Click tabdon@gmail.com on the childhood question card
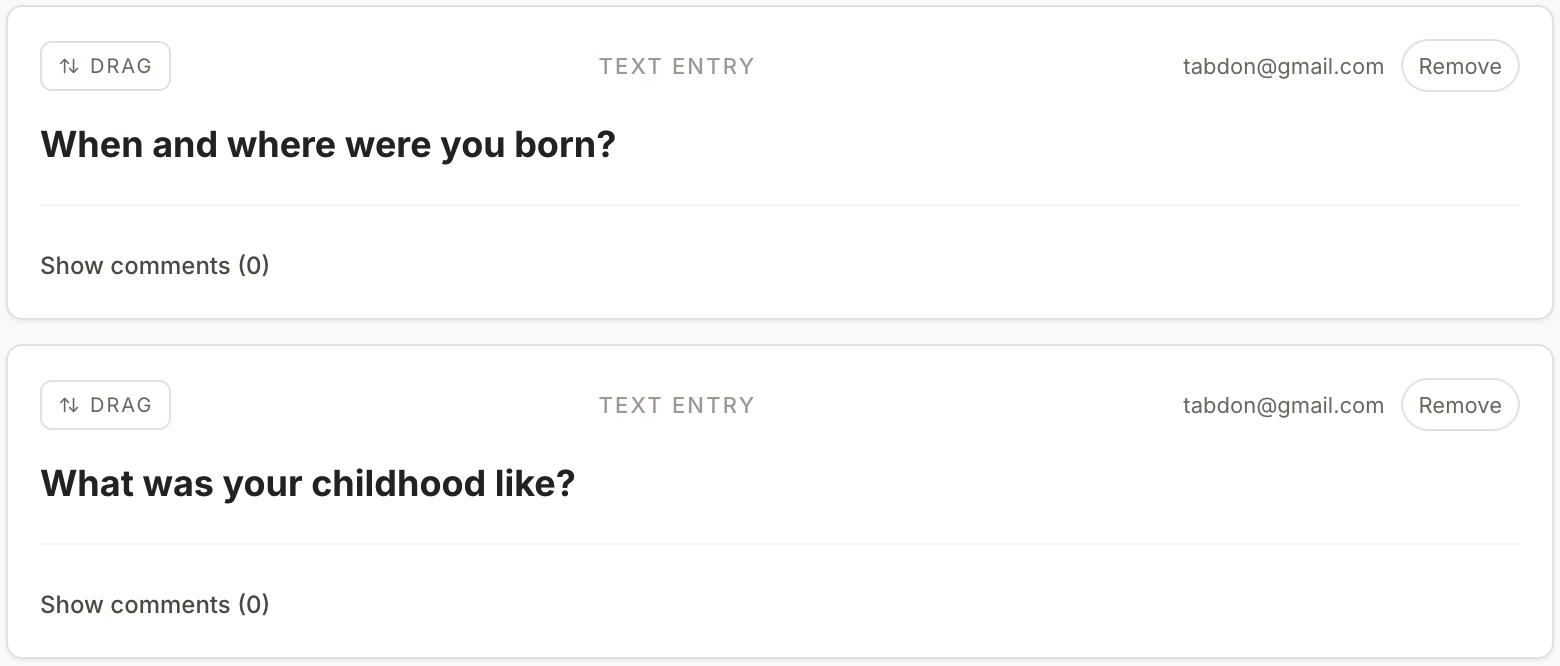1560x666 pixels. pyautogui.click(x=1283, y=406)
